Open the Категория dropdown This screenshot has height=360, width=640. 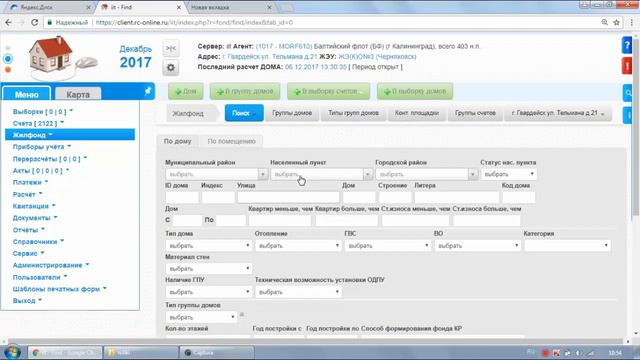(x=567, y=246)
